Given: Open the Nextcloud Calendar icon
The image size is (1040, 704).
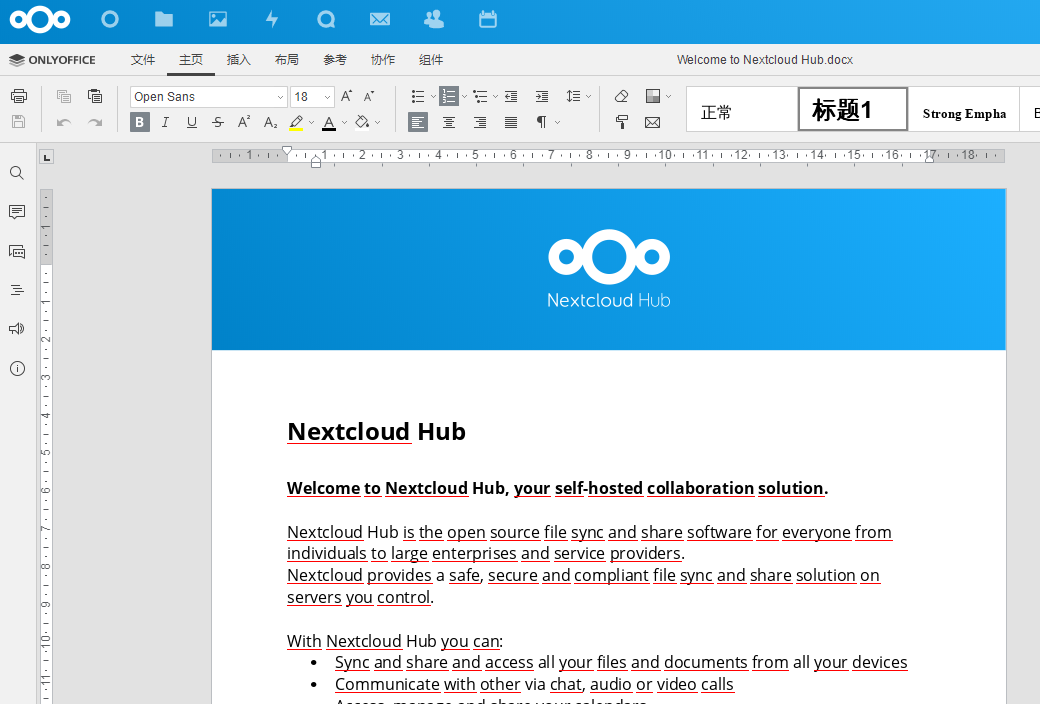Looking at the screenshot, I should [488, 19].
